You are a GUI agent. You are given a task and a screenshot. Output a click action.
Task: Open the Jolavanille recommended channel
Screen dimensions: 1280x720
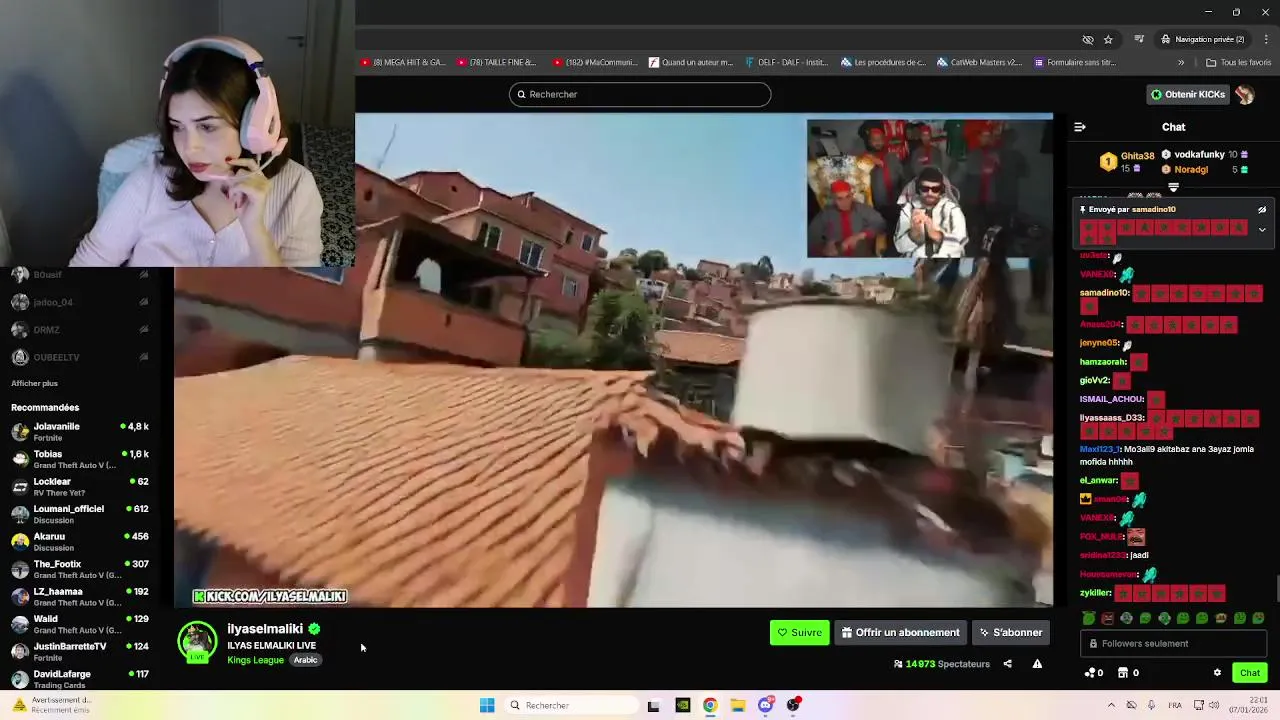pos(80,432)
